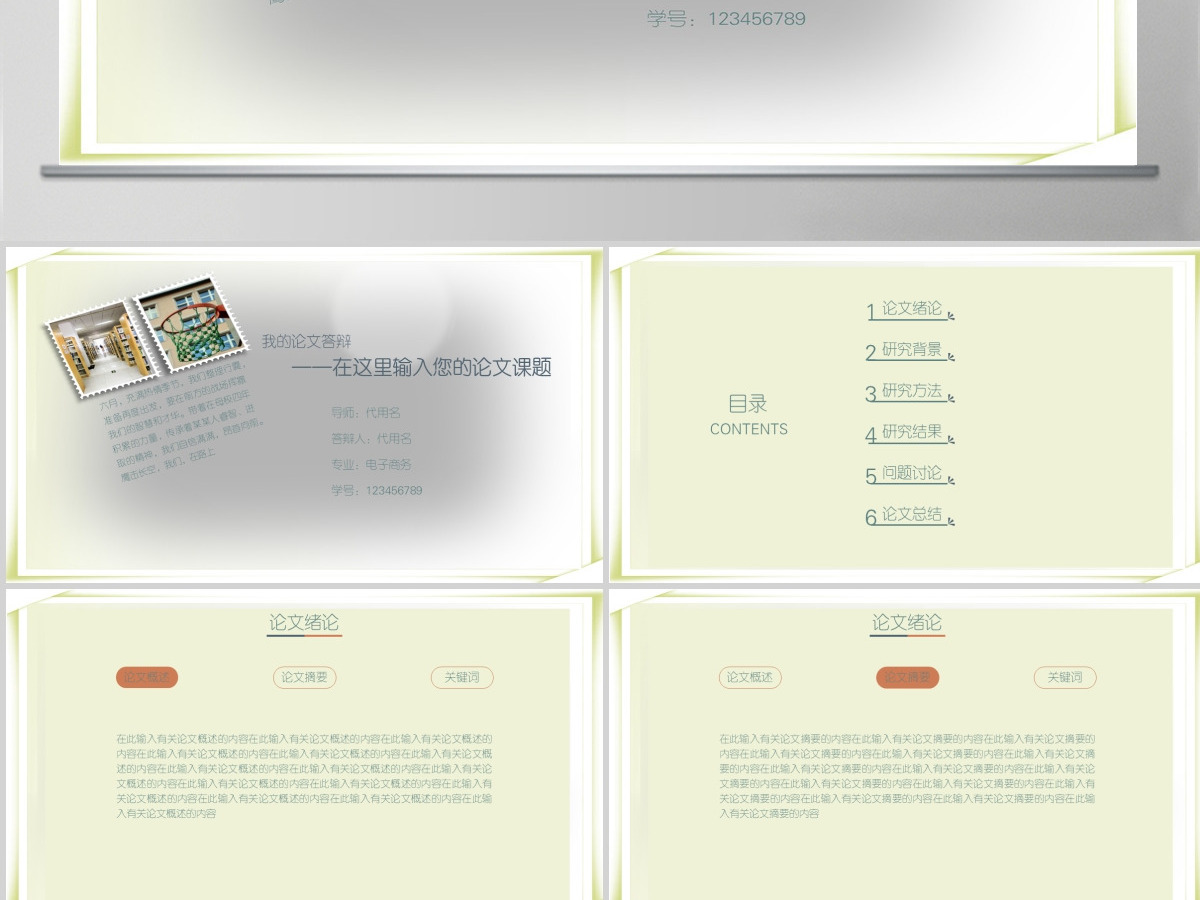This screenshot has height=900, width=1200.
Task: Select outlined 论文概述 pill on the abstract slide
Action: [750, 677]
